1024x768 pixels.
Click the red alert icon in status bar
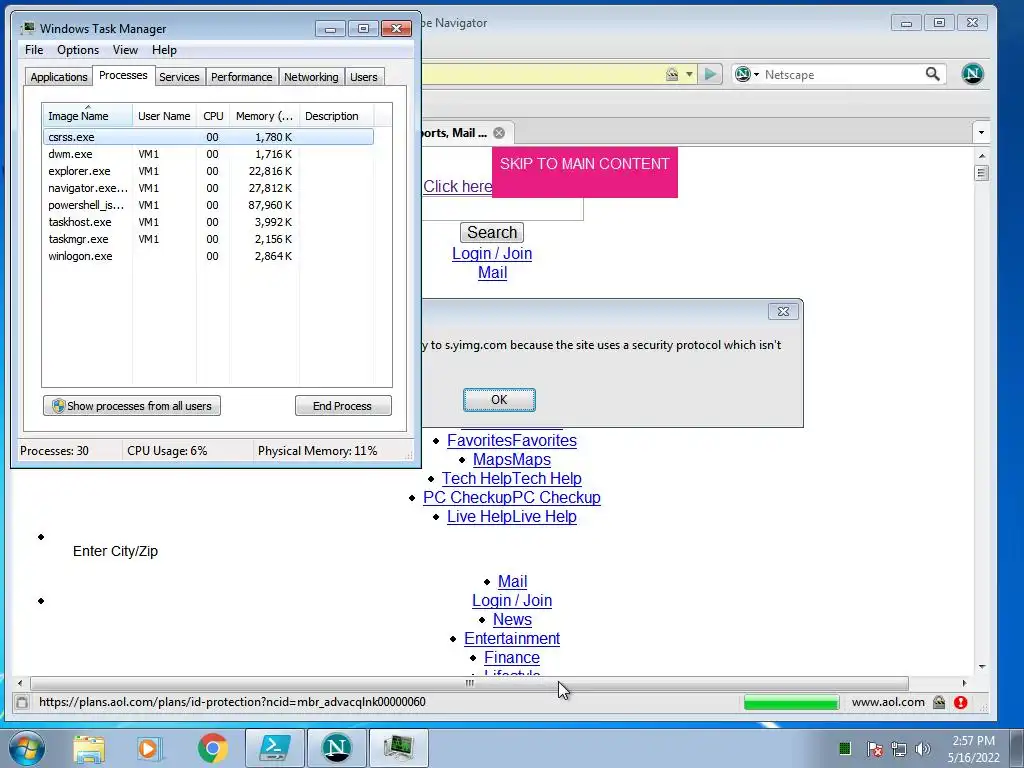(x=960, y=703)
